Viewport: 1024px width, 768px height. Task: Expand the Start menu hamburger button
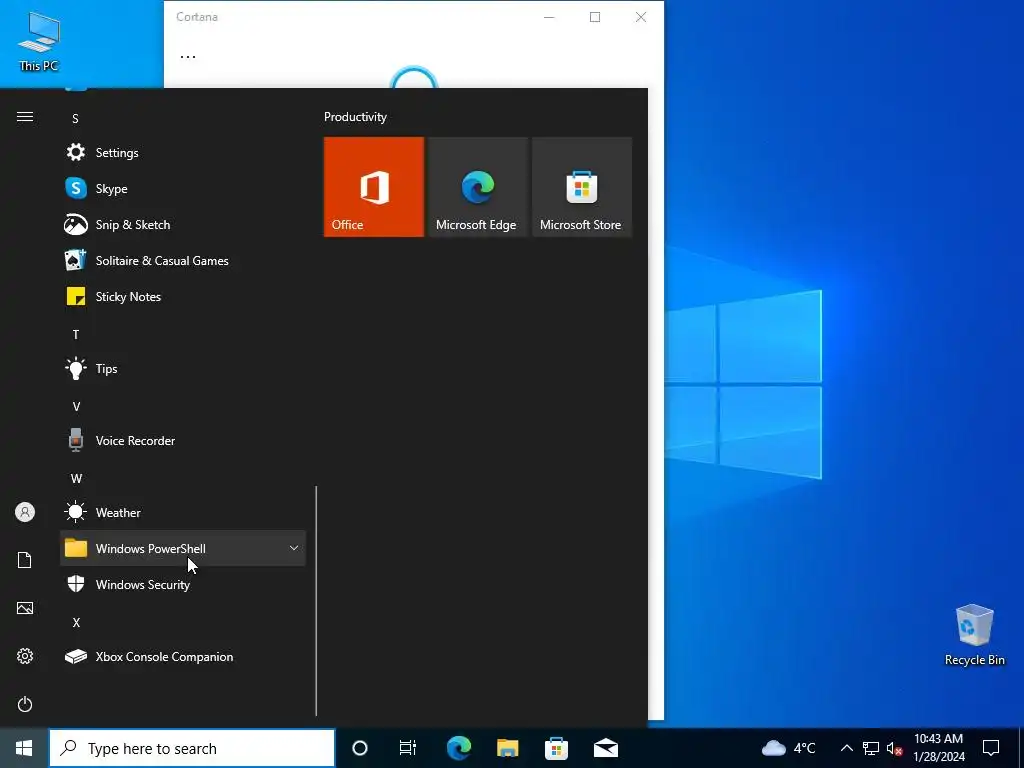pyautogui.click(x=25, y=116)
